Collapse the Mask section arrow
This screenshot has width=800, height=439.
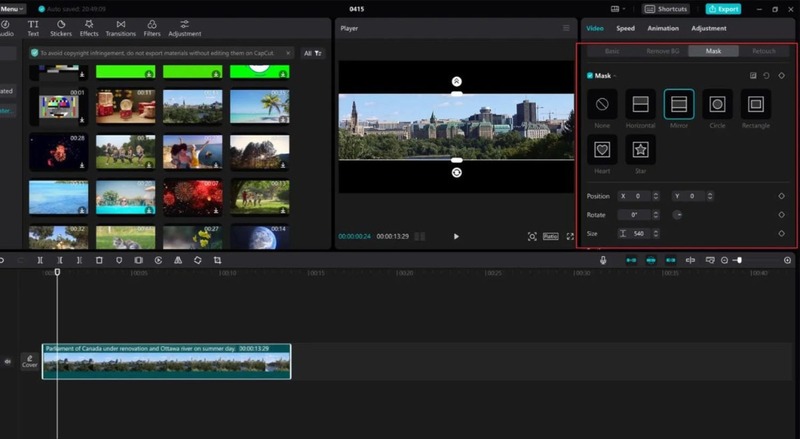(x=615, y=76)
